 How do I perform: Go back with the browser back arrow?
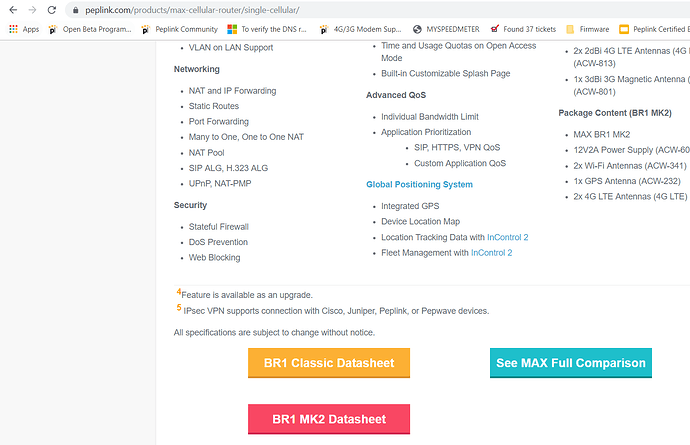(13, 10)
